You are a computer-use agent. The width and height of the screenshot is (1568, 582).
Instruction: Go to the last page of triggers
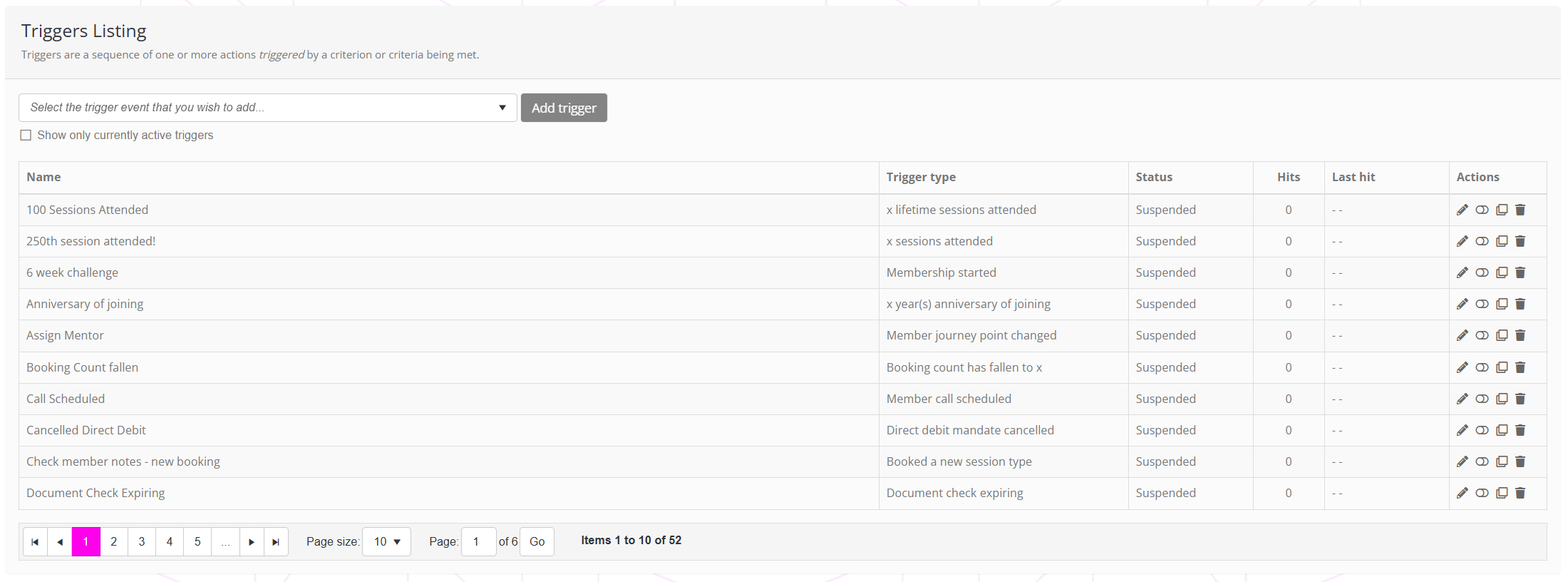[x=276, y=542]
